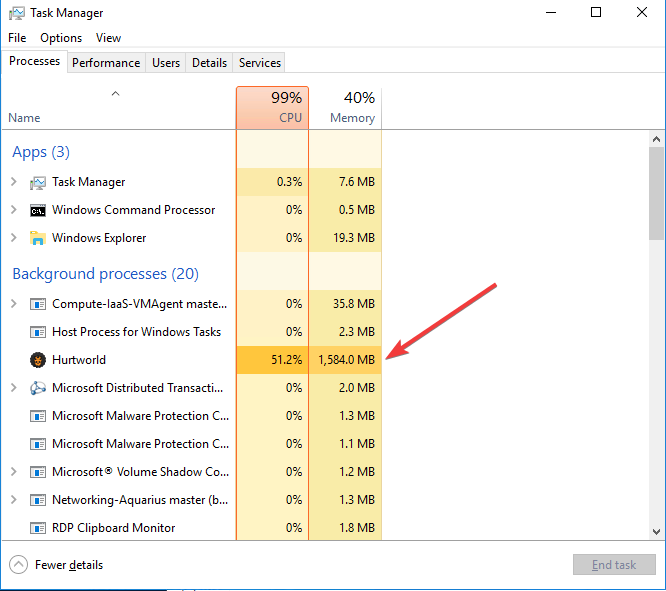This screenshot has height=591, width=666.
Task: Click the Hurtworld game icon
Action: pos(37,360)
